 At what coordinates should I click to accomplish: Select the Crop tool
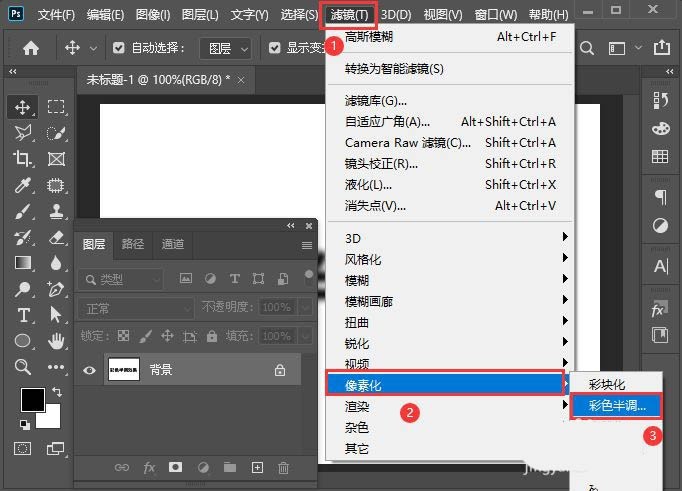[23, 159]
